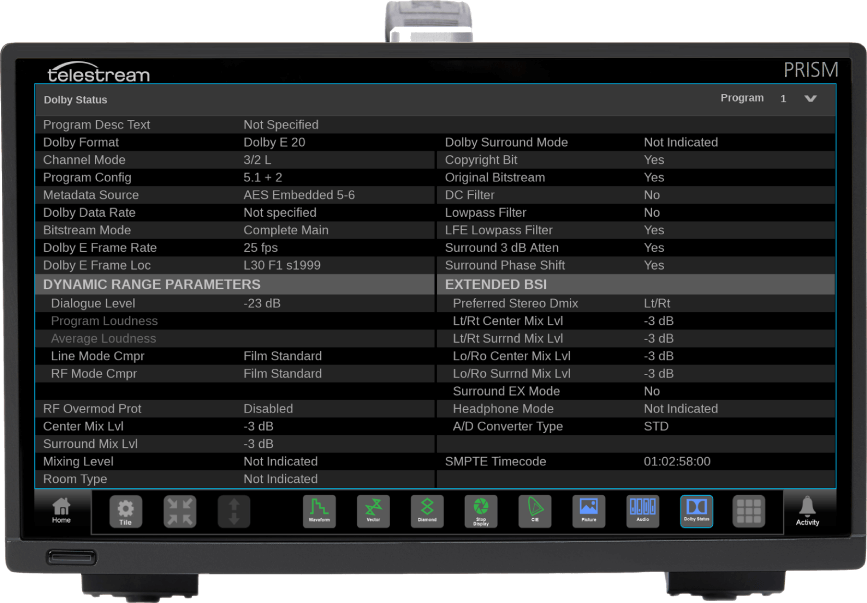
Task: Open the CIE chart display
Action: click(x=535, y=511)
